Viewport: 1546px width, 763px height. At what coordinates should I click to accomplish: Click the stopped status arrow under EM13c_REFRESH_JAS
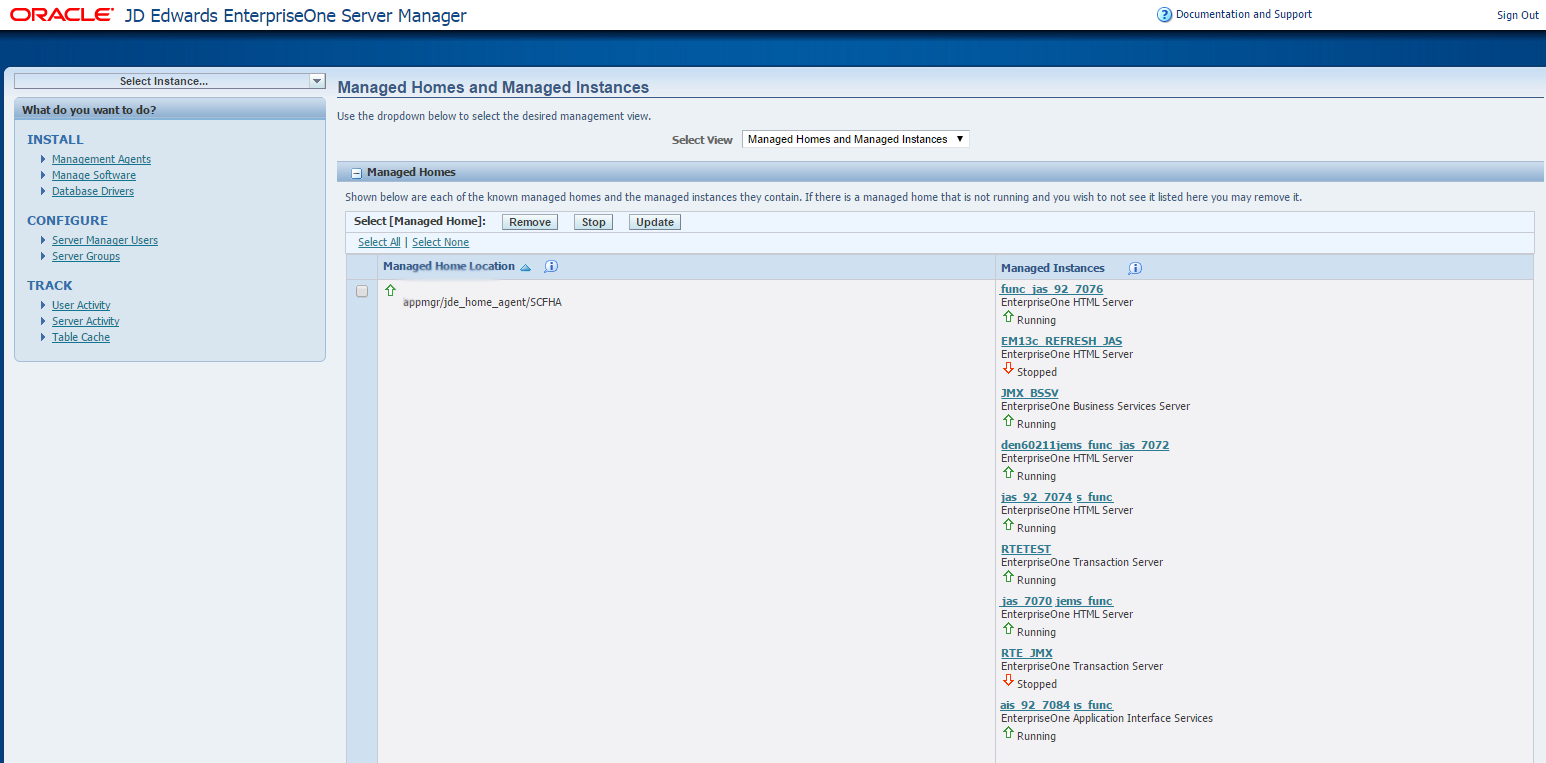click(1008, 369)
